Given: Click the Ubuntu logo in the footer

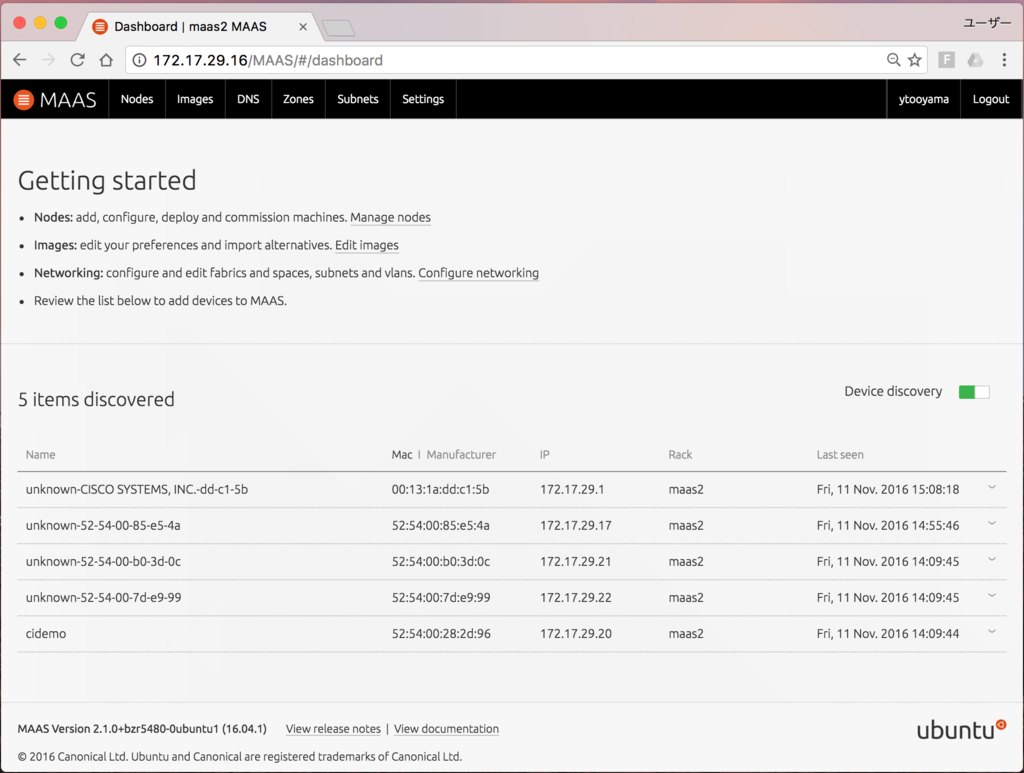Looking at the screenshot, I should (x=961, y=729).
